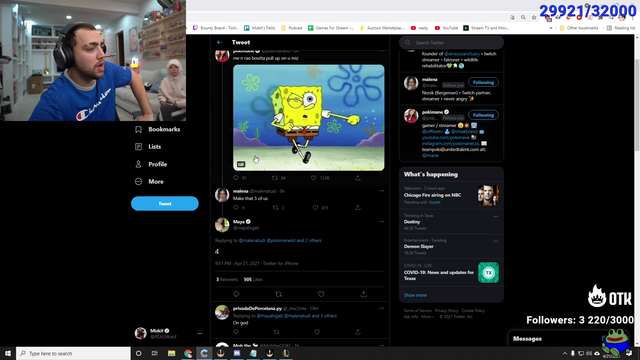Open options menu on malena's reply tweet
This screenshot has height=360, width=640.
tap(382, 191)
